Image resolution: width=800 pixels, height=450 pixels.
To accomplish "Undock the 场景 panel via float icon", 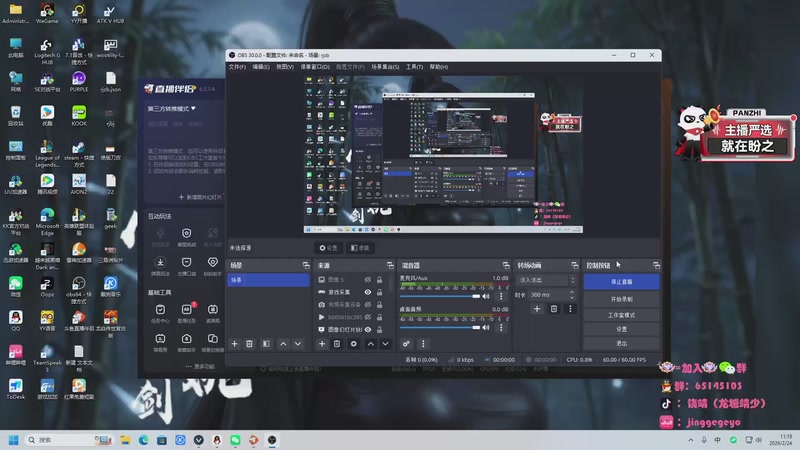I will (306, 265).
